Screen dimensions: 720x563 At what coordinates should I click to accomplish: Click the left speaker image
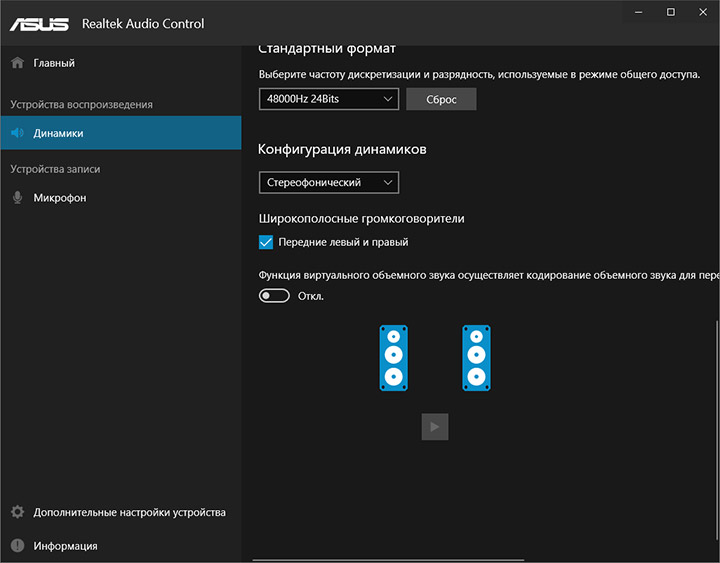[x=393, y=357]
